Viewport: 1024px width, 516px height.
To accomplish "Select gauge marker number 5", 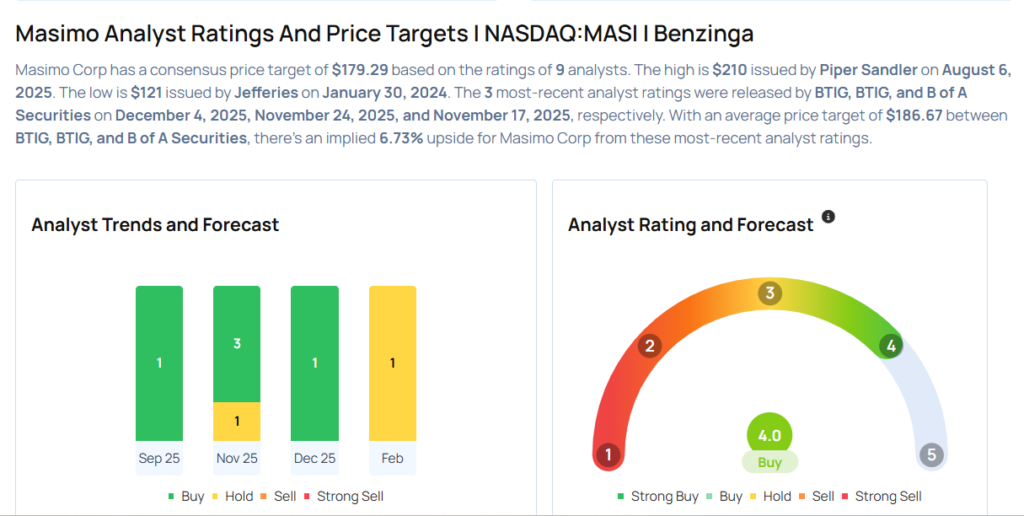I will point(932,455).
